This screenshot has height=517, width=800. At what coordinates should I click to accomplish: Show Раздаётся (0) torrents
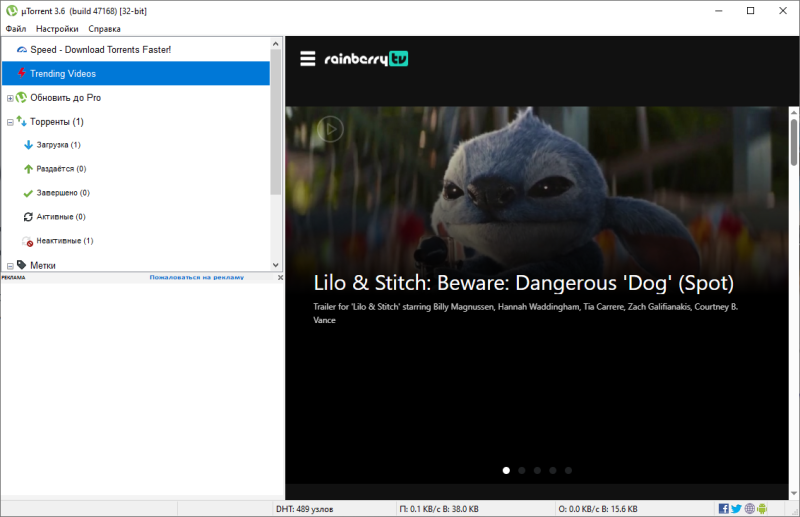(61, 169)
